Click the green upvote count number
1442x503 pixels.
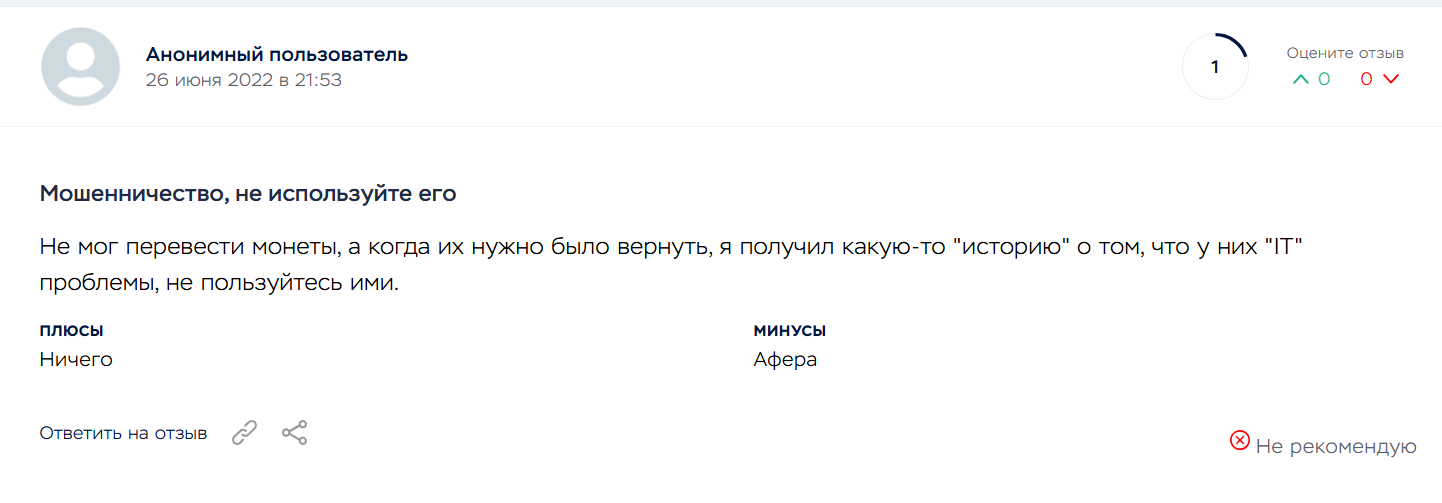(1324, 80)
